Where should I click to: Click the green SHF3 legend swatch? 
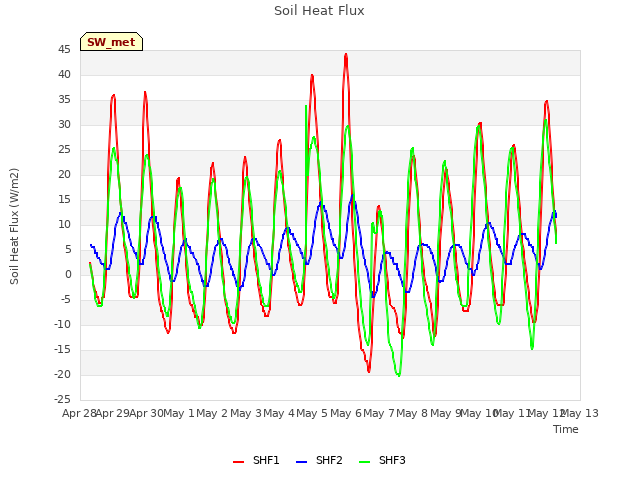pos(364,462)
